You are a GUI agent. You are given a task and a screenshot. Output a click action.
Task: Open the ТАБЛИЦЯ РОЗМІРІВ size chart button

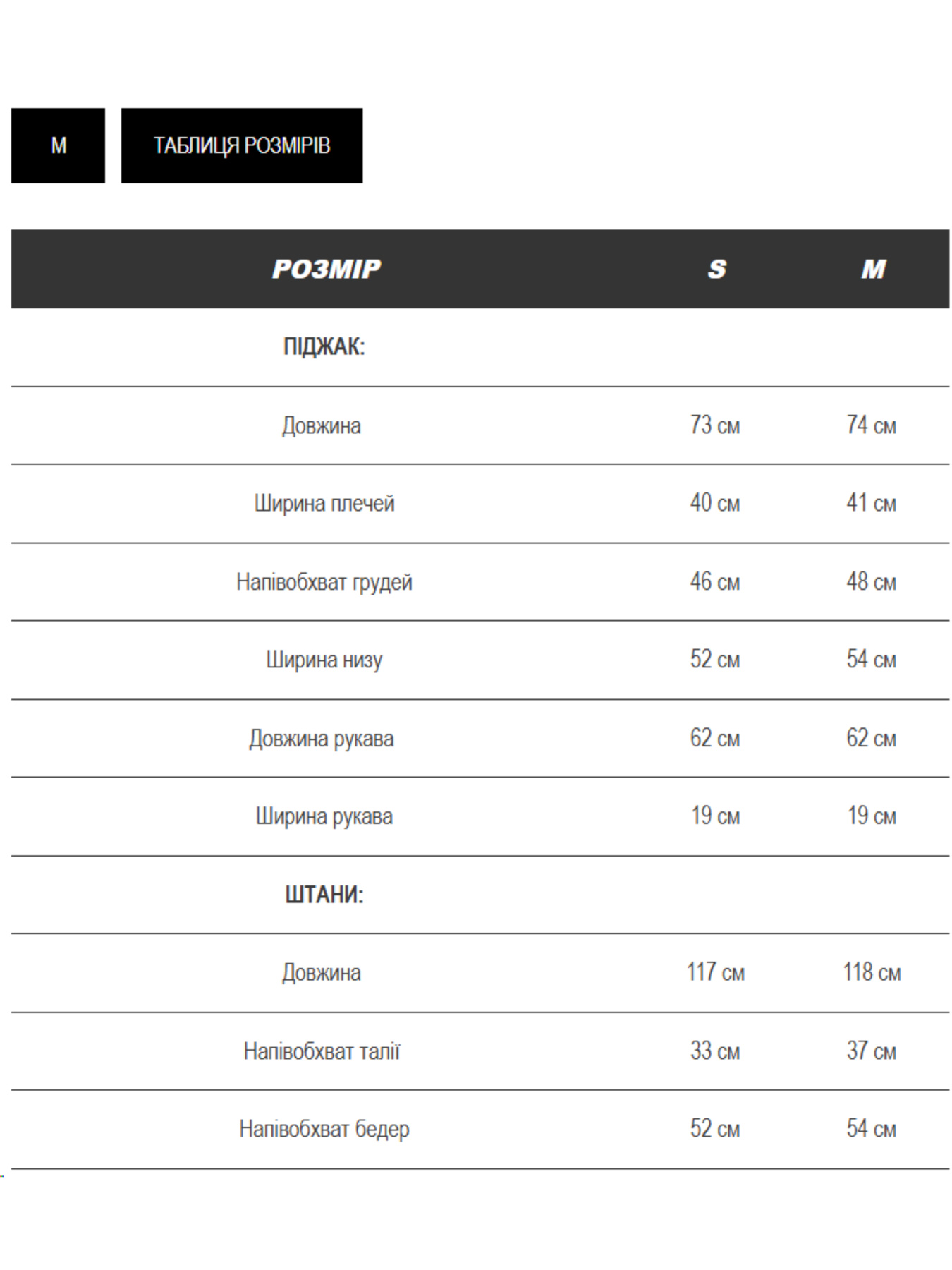coord(242,145)
